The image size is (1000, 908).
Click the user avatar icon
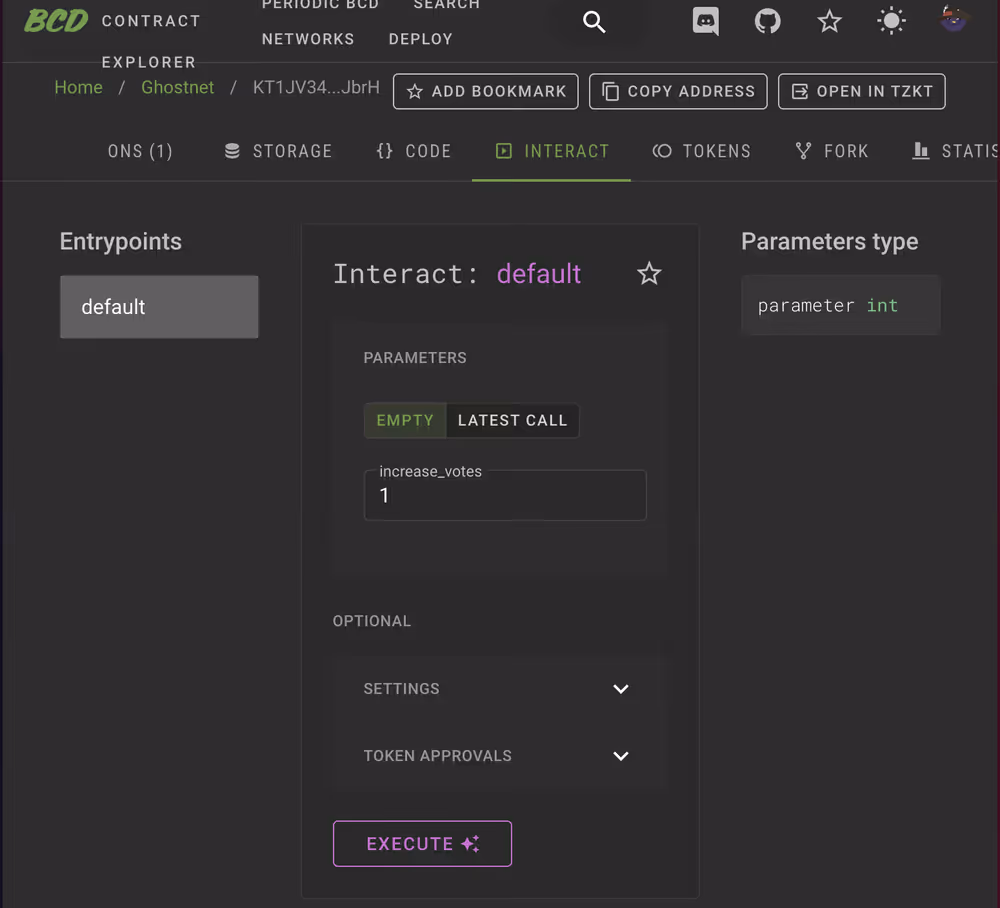tap(953, 19)
